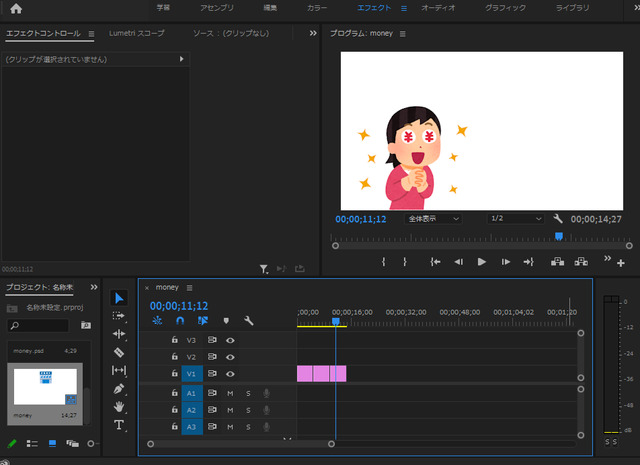Switch project panel to list view
The image size is (640, 465).
pos(32,443)
